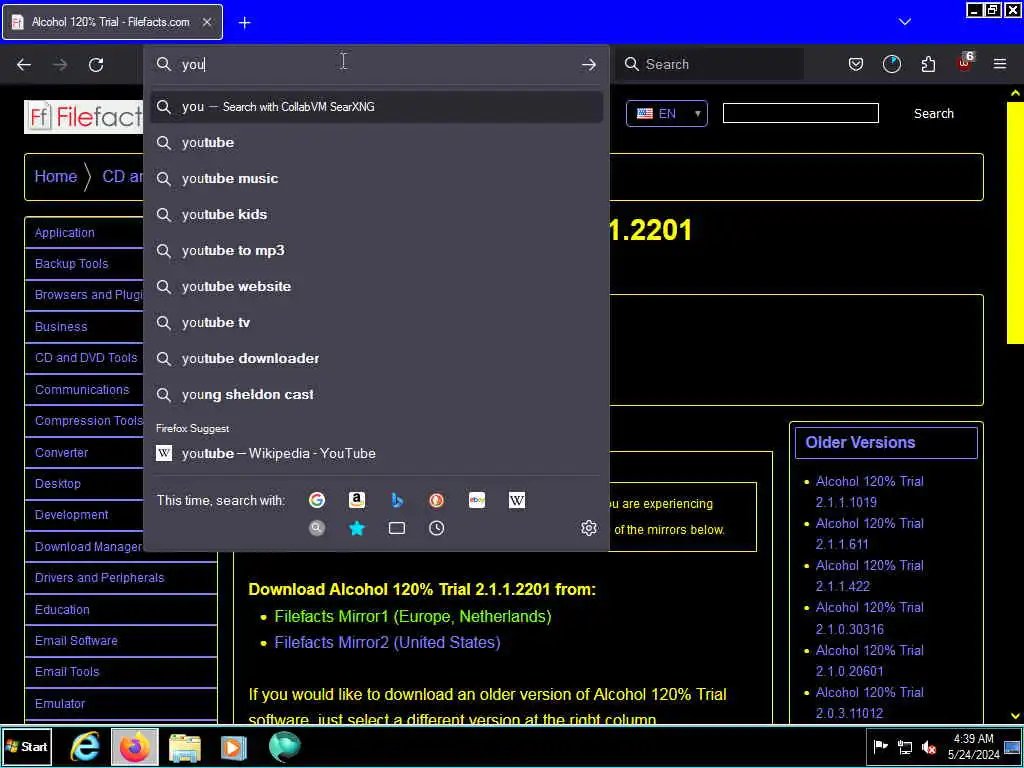The image size is (1024, 768).
Task: Open search settings gear in dropdown
Action: (x=588, y=528)
